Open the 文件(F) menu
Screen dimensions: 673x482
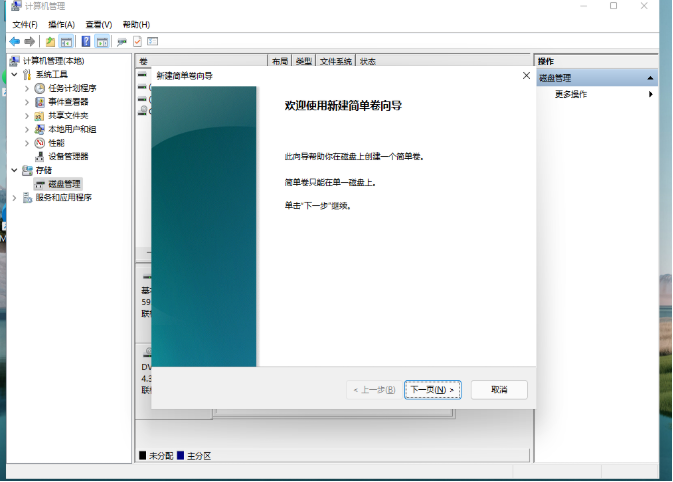click(x=25, y=24)
